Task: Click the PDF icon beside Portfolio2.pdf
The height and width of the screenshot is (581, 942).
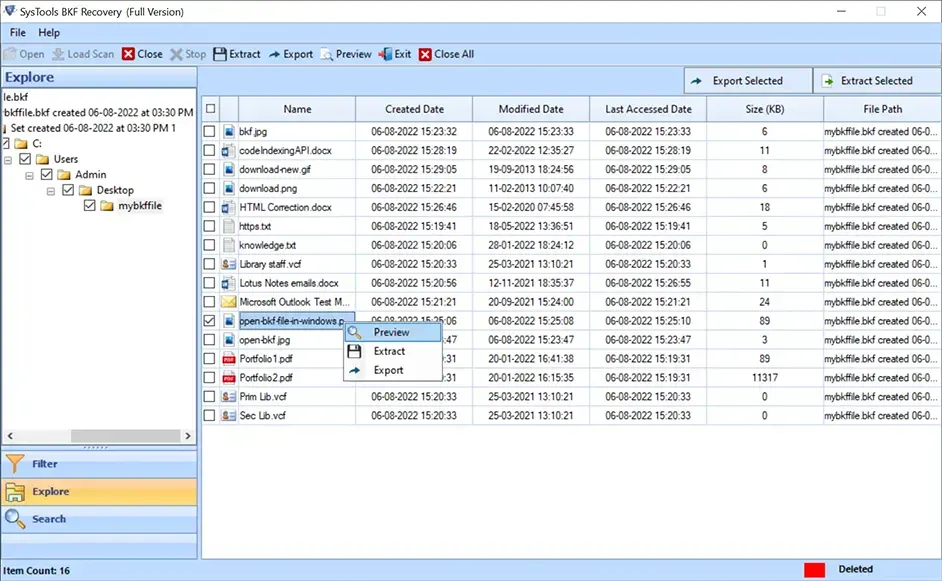Action: click(x=228, y=378)
